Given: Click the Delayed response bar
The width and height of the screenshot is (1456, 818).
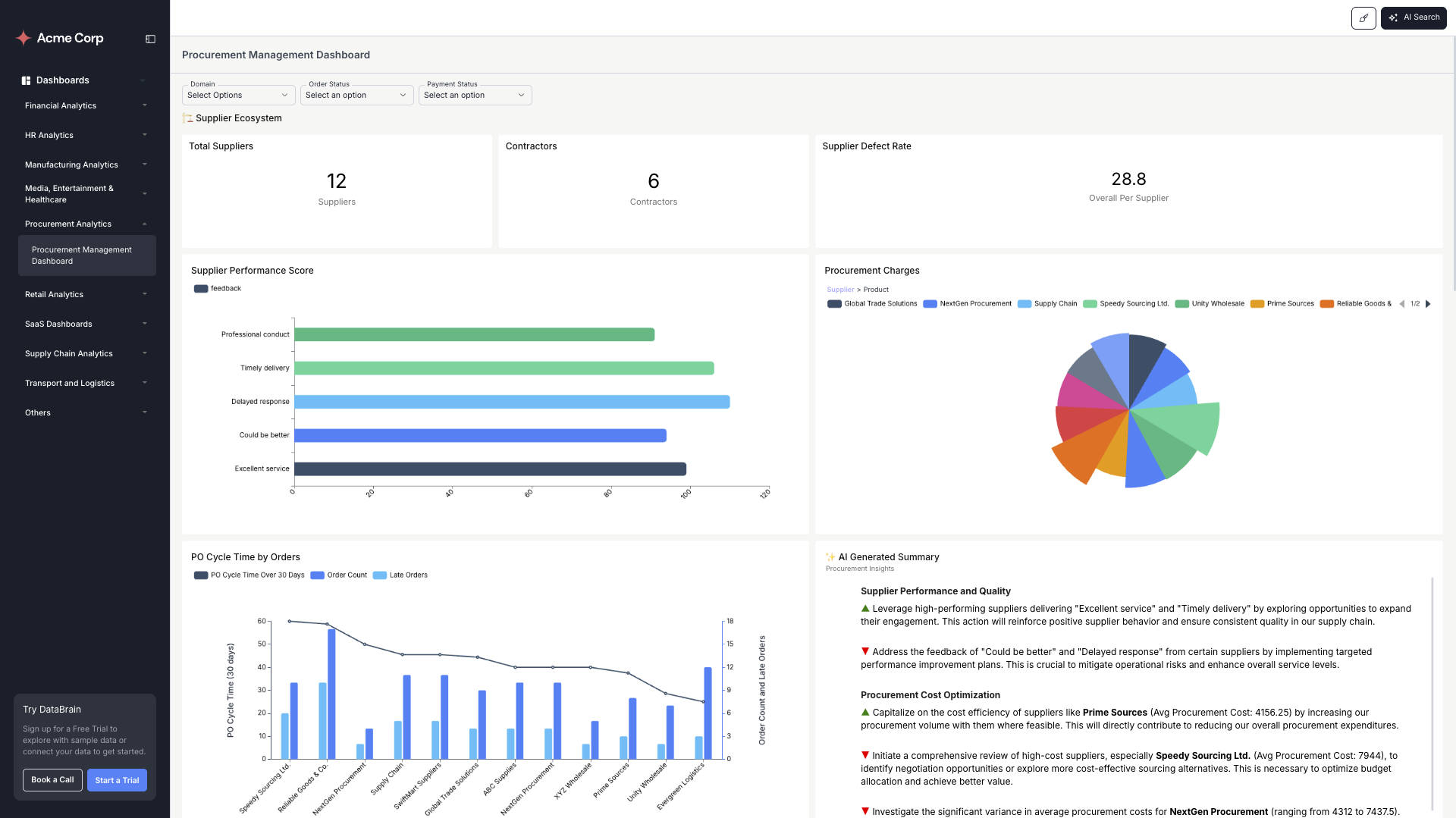Looking at the screenshot, I should [512, 402].
